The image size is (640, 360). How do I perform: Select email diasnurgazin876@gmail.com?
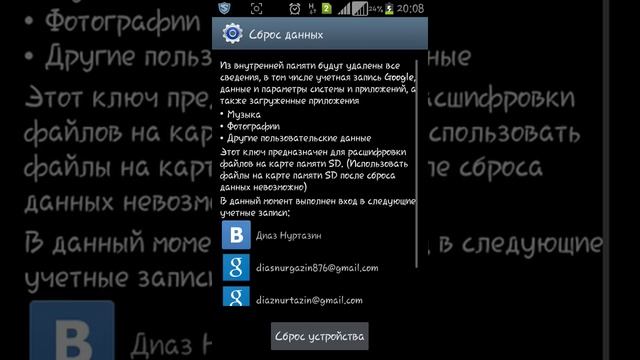point(317,268)
